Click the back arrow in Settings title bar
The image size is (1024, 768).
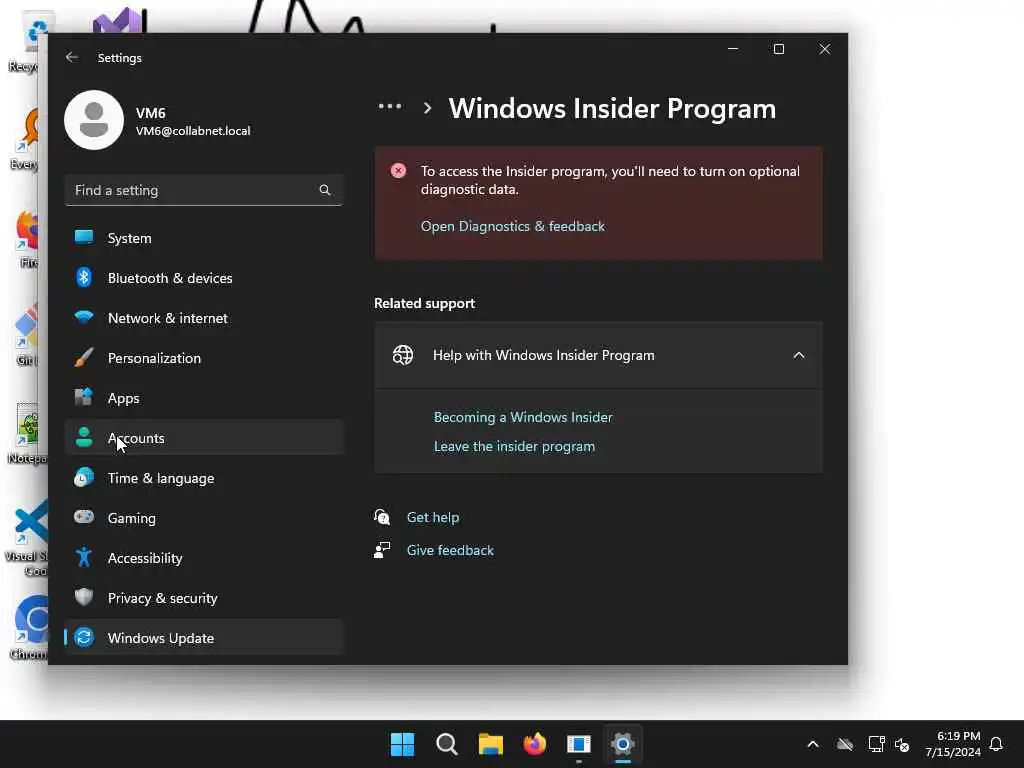(x=72, y=57)
